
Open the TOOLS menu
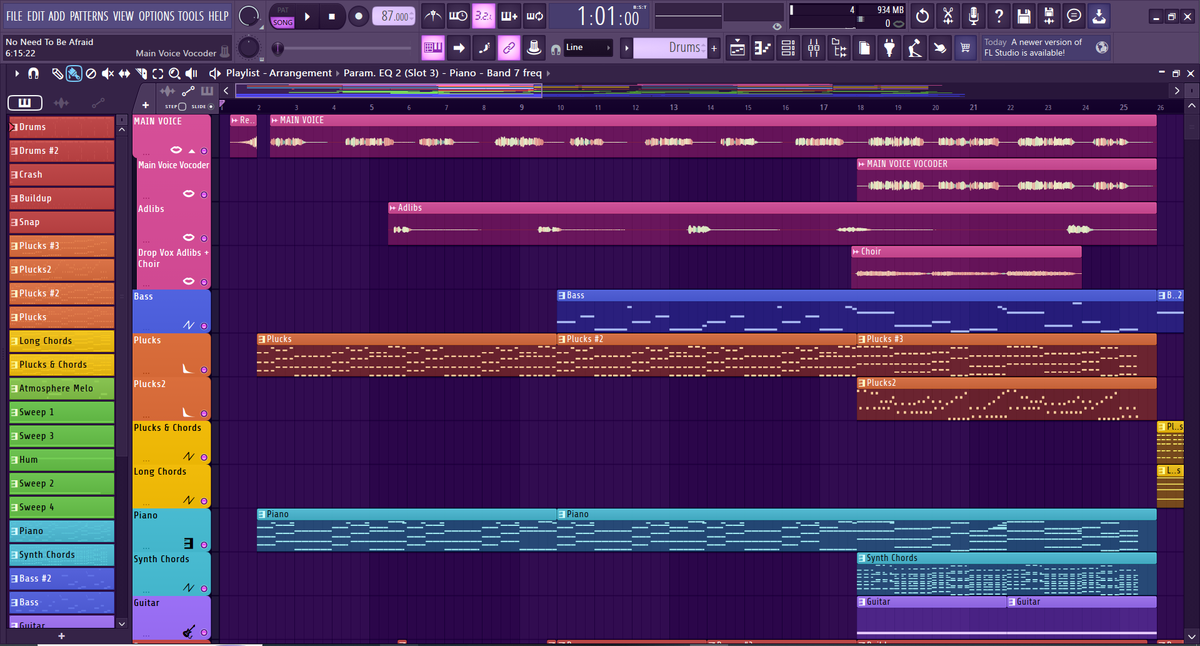(x=191, y=16)
